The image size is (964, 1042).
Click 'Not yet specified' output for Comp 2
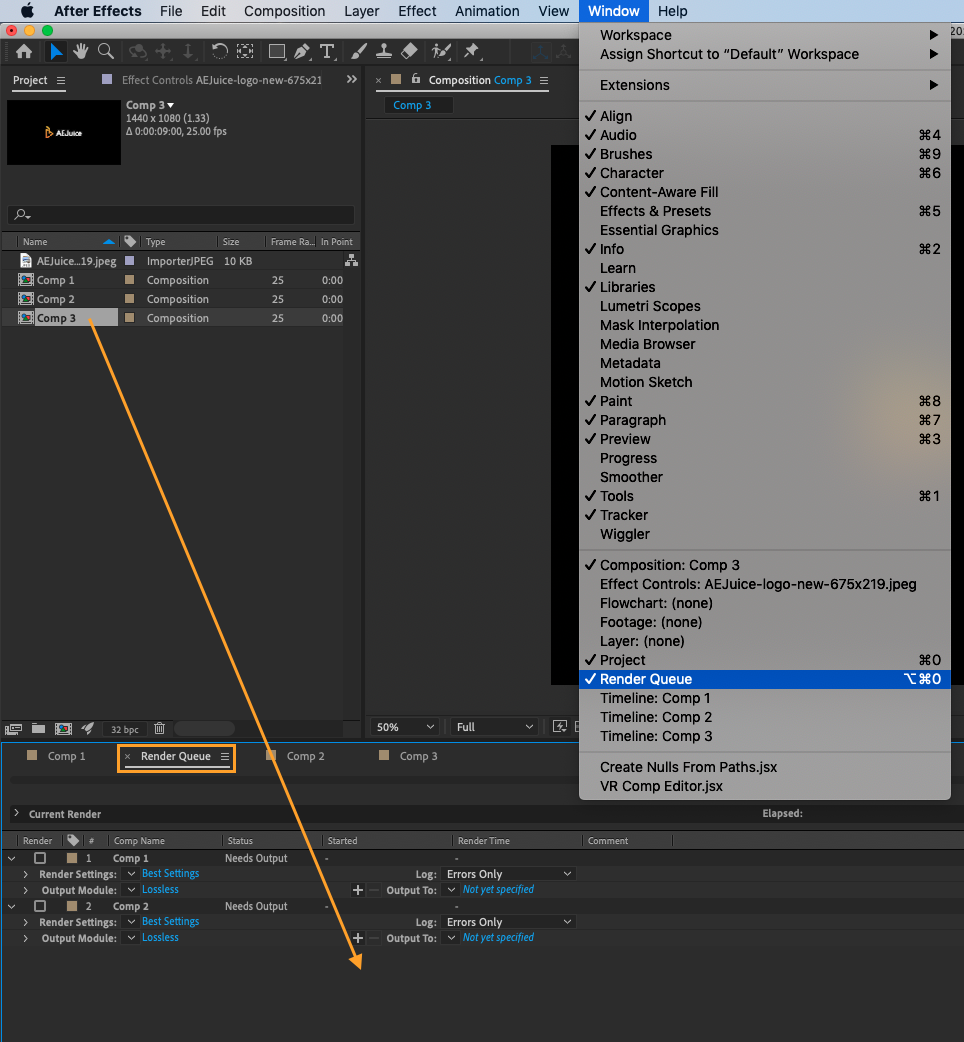coord(498,938)
